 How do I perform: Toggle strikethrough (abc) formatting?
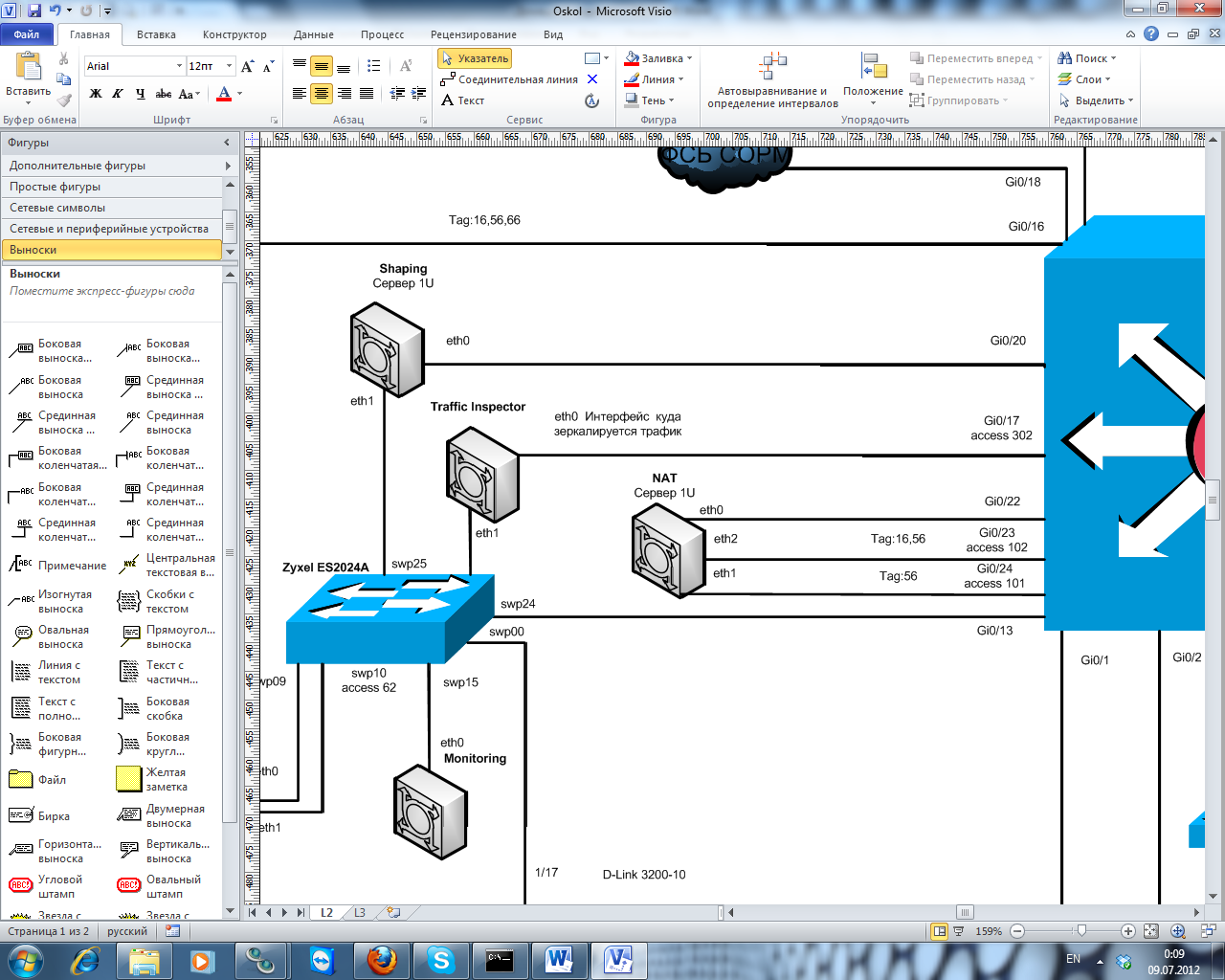pyautogui.click(x=164, y=94)
